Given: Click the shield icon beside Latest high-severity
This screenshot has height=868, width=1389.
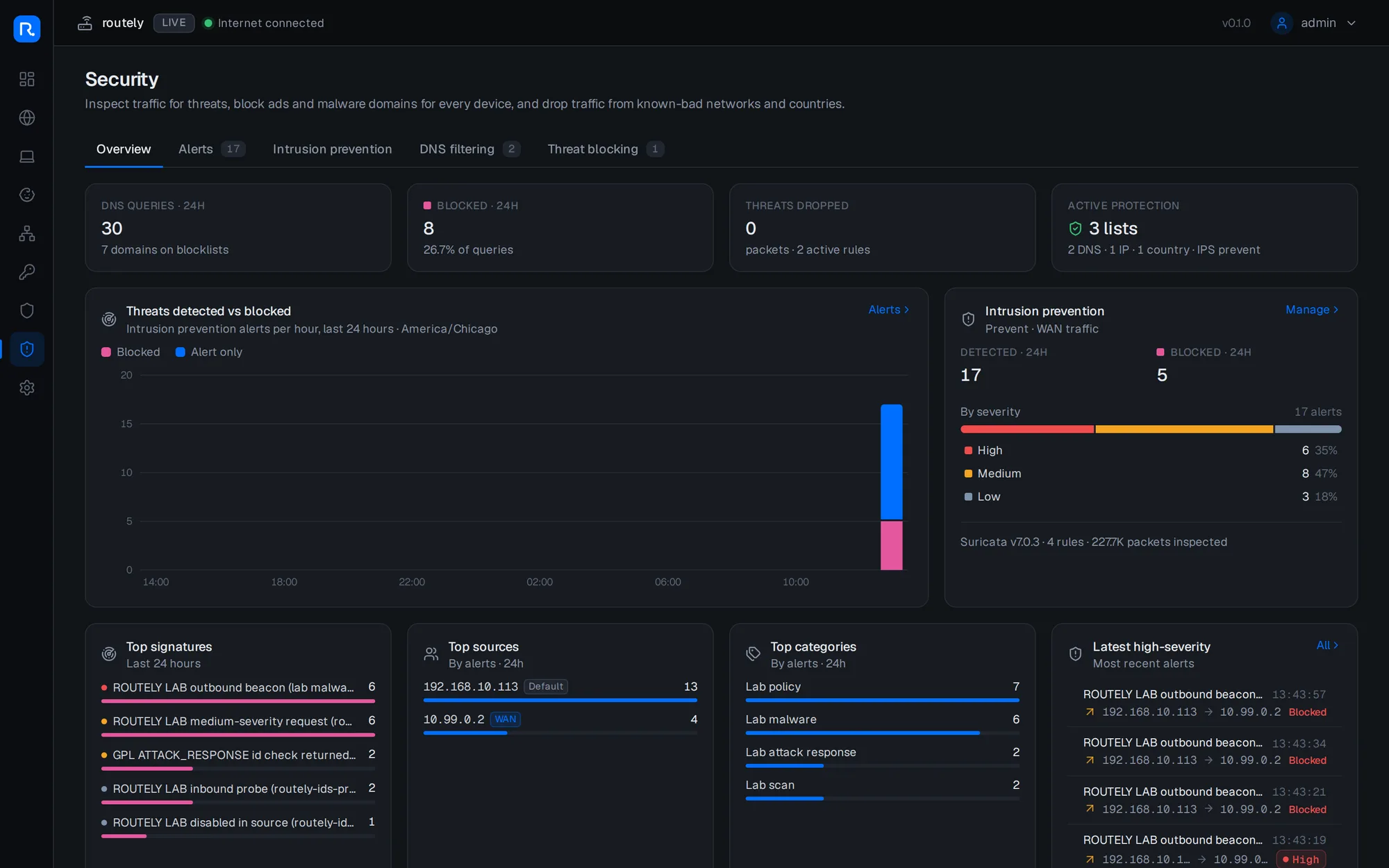Looking at the screenshot, I should [1075, 654].
